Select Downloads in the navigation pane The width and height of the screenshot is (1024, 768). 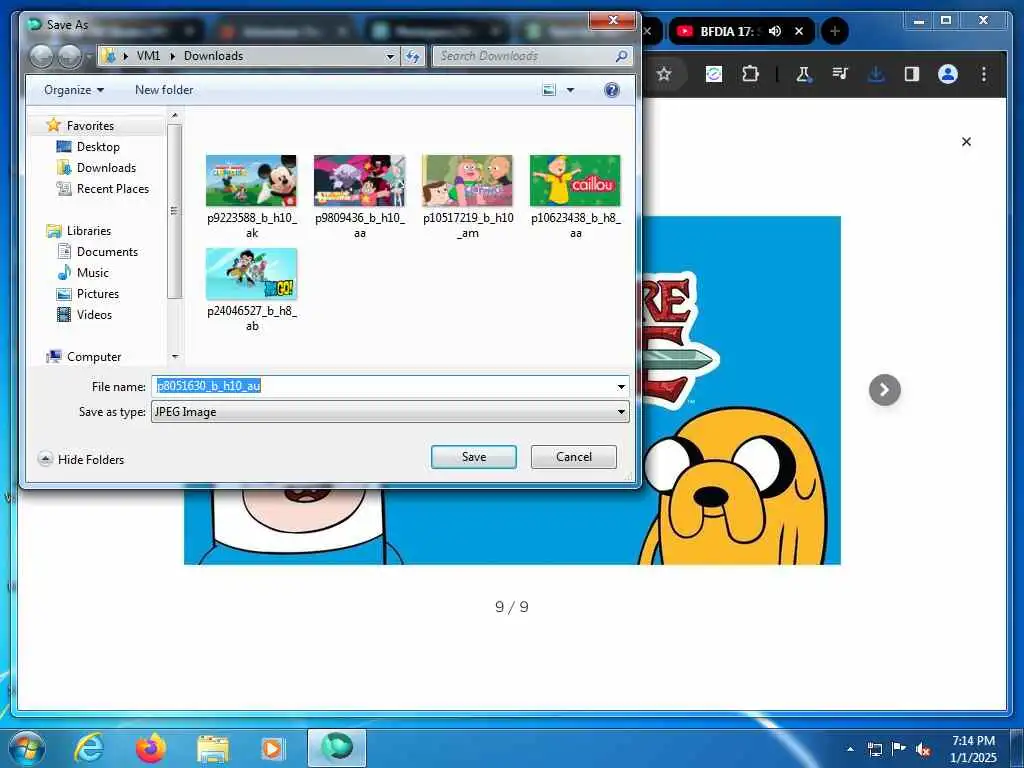(106, 168)
